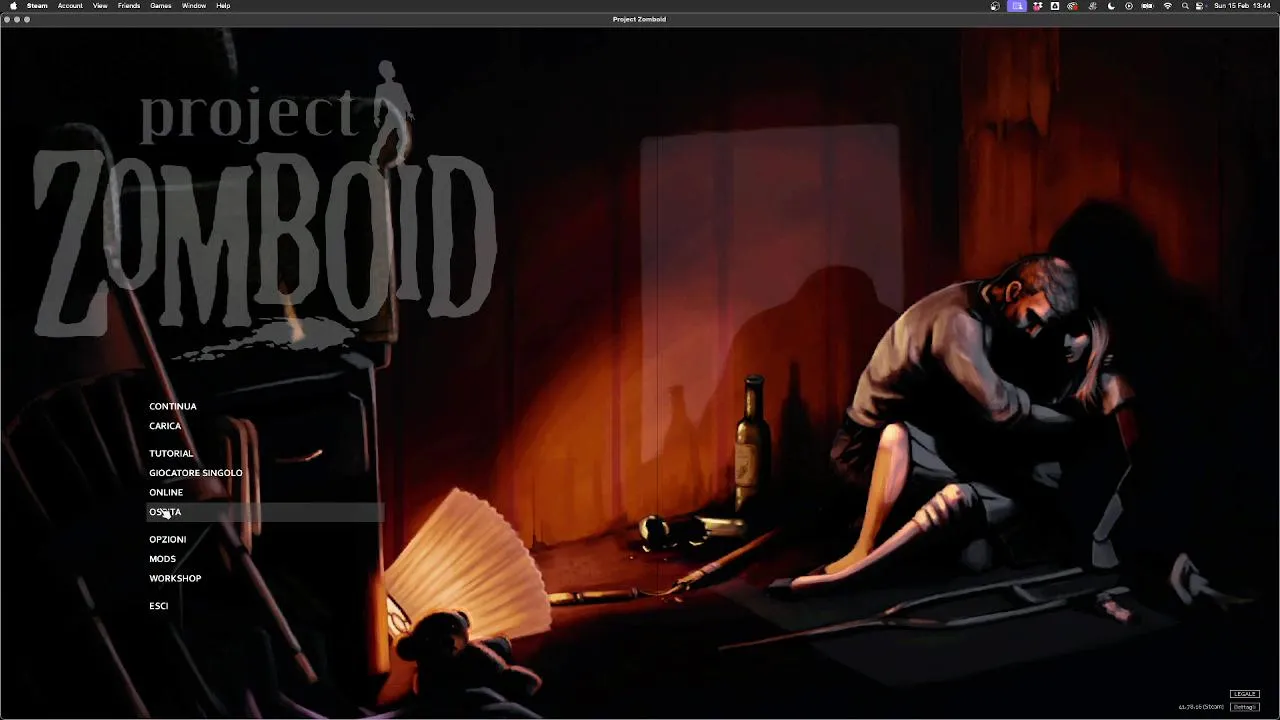This screenshot has height=720, width=1280.
Task: Open the ONLINE multiplayer menu
Action: [x=166, y=492]
